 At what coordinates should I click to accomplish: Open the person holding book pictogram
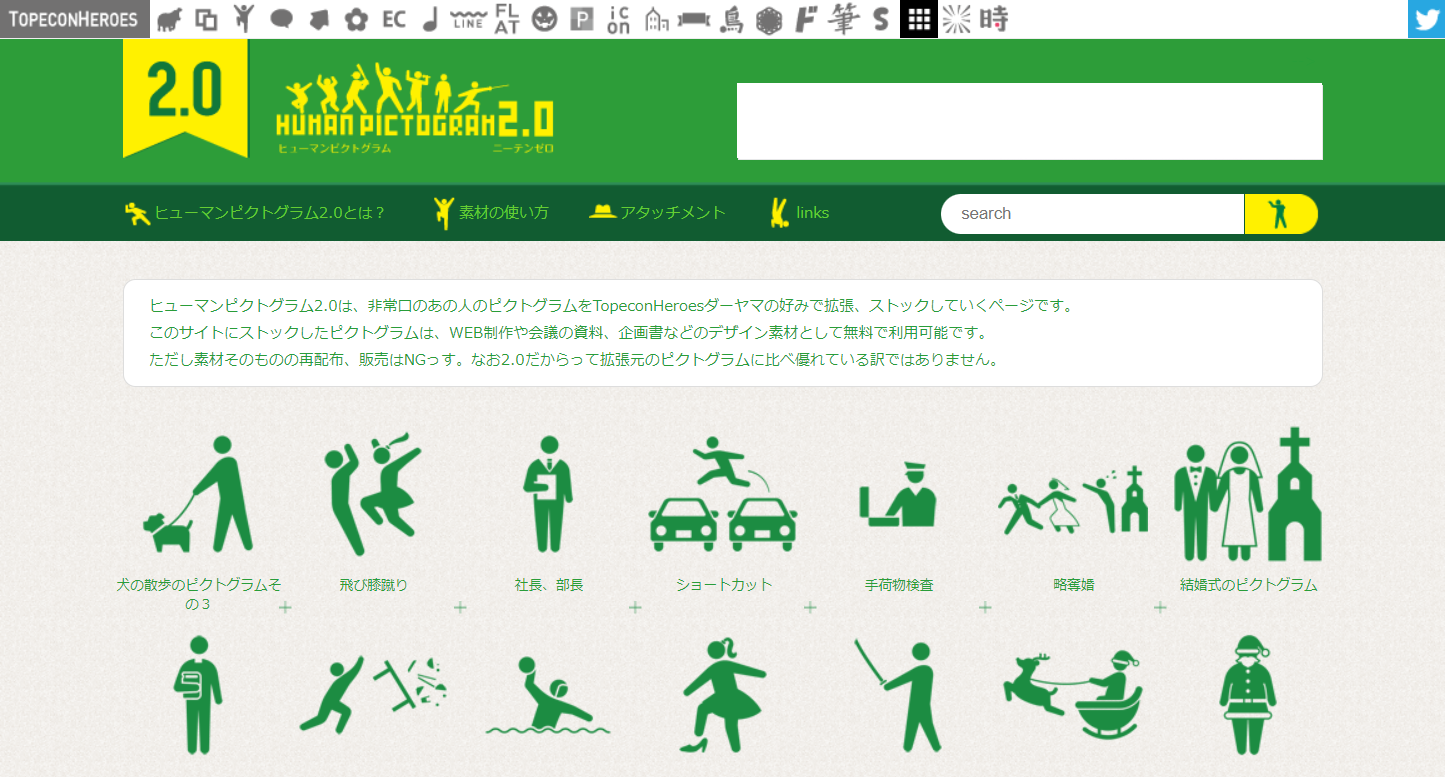click(199, 695)
